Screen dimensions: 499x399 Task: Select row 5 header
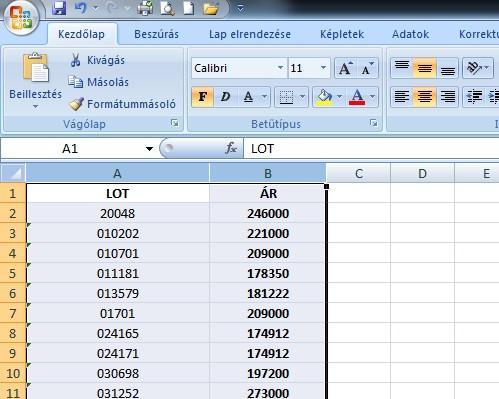(13, 273)
